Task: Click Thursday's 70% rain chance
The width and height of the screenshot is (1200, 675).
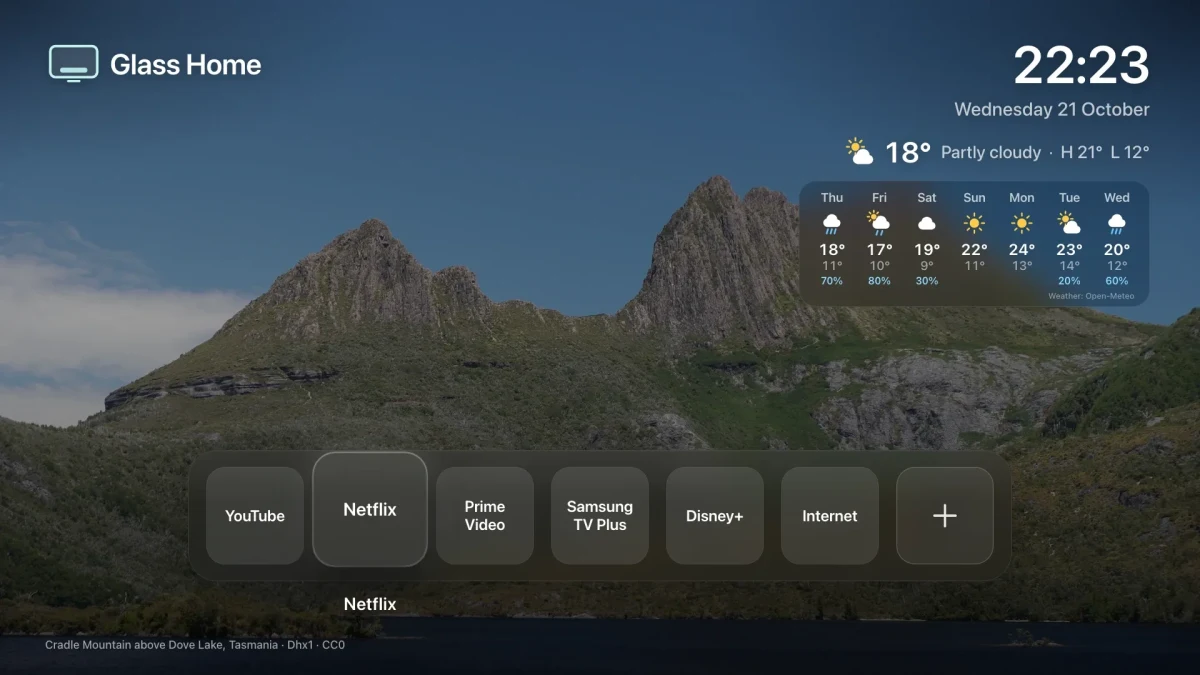Action: (832, 281)
